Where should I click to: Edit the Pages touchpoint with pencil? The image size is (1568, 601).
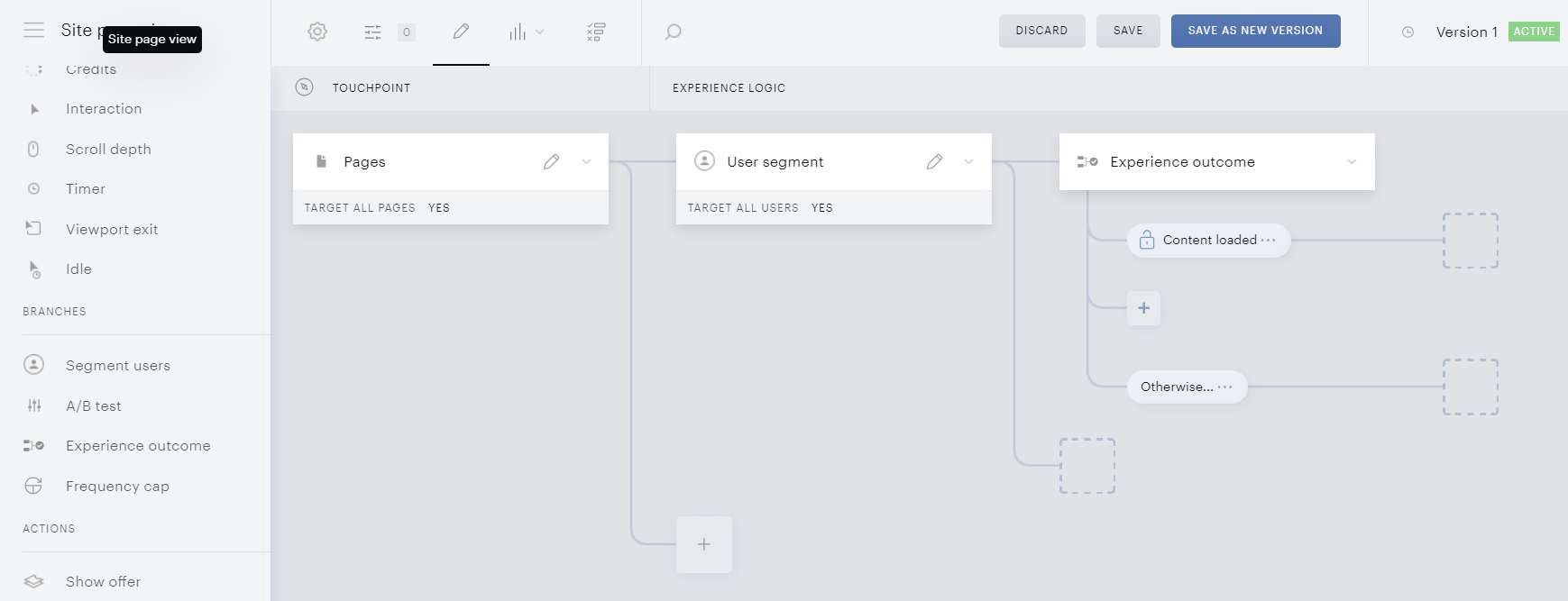551,162
